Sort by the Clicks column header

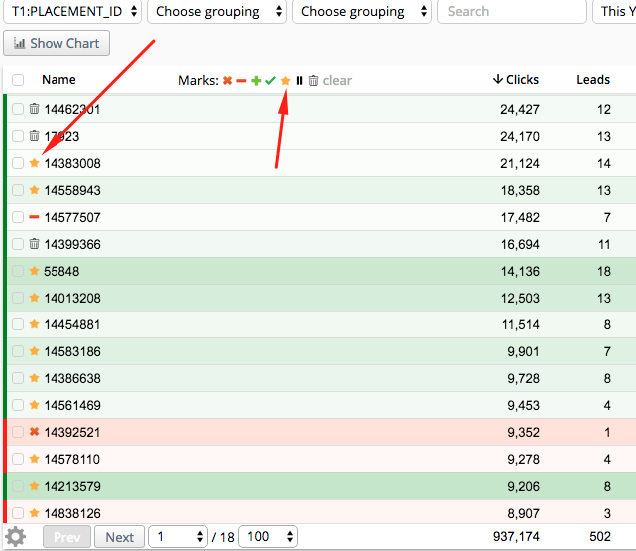(x=516, y=80)
